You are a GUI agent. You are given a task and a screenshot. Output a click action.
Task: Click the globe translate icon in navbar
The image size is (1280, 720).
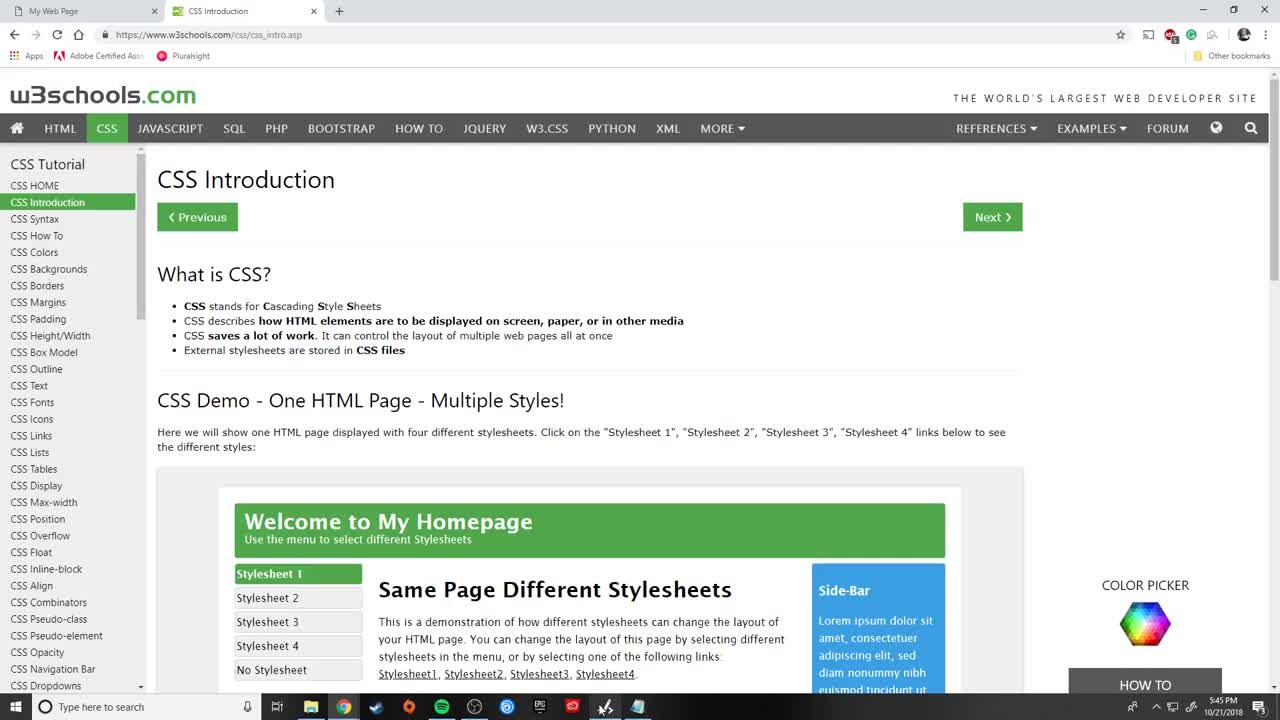pyautogui.click(x=1216, y=128)
